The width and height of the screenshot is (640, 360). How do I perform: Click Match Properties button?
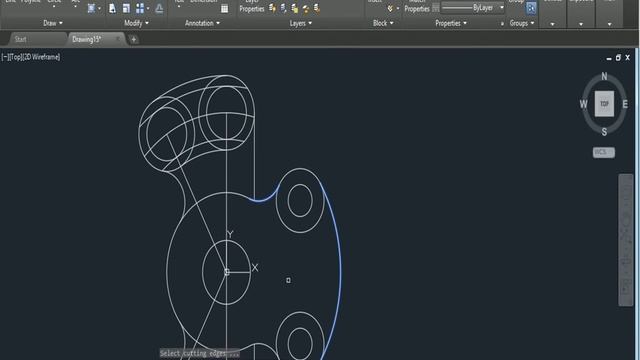point(417,6)
